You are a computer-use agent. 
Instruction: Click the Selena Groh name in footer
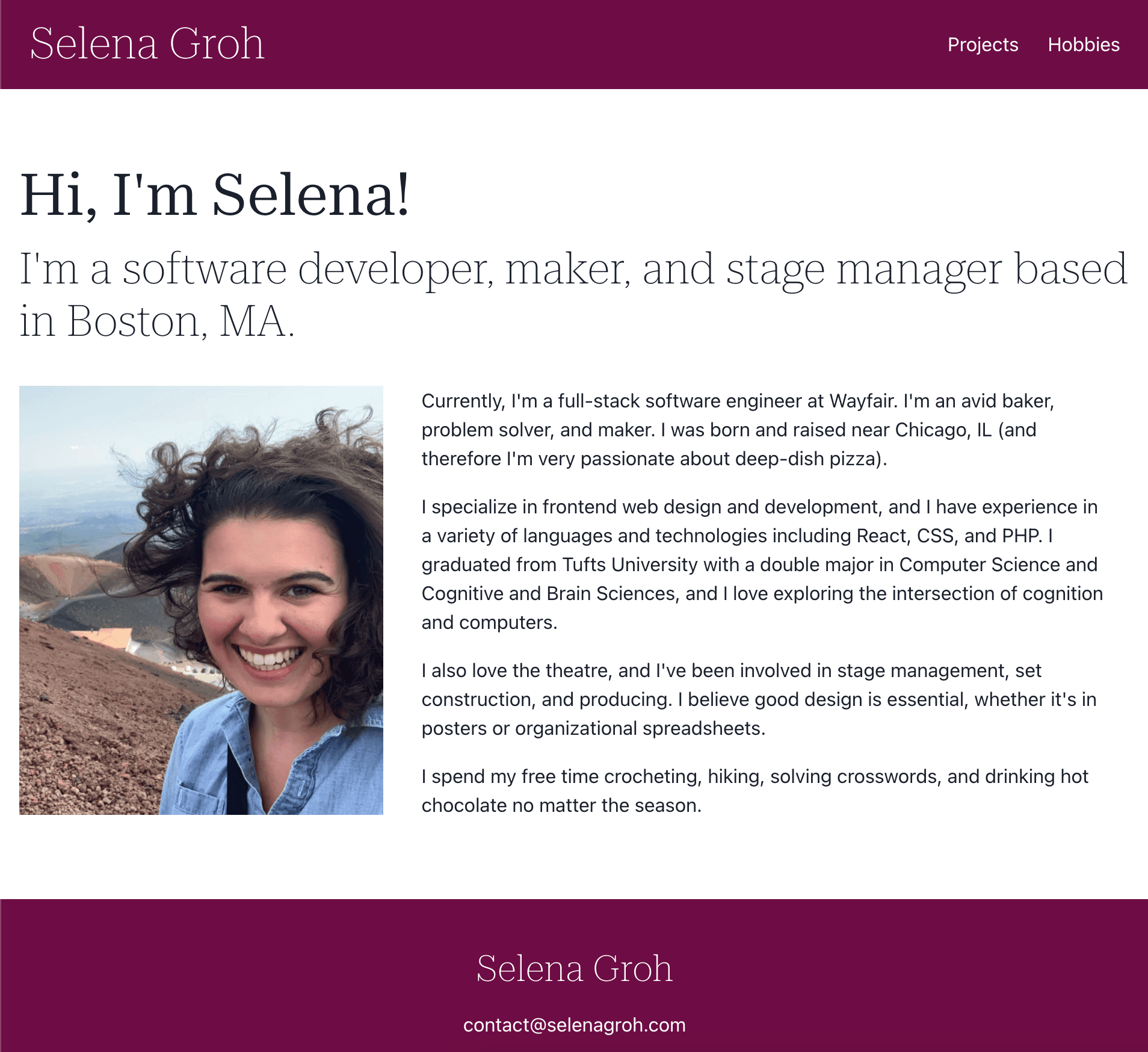click(x=574, y=968)
